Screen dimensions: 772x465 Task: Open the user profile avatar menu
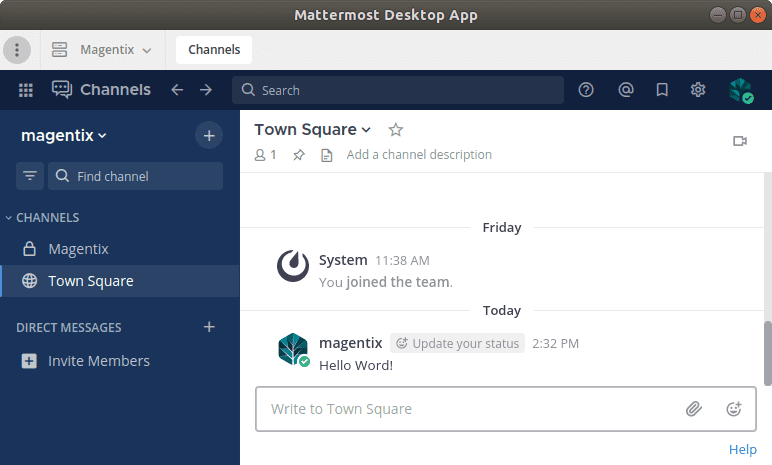741,91
